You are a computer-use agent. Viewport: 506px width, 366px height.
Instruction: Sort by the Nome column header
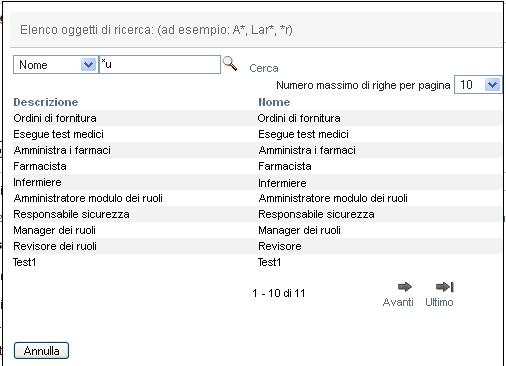(274, 102)
